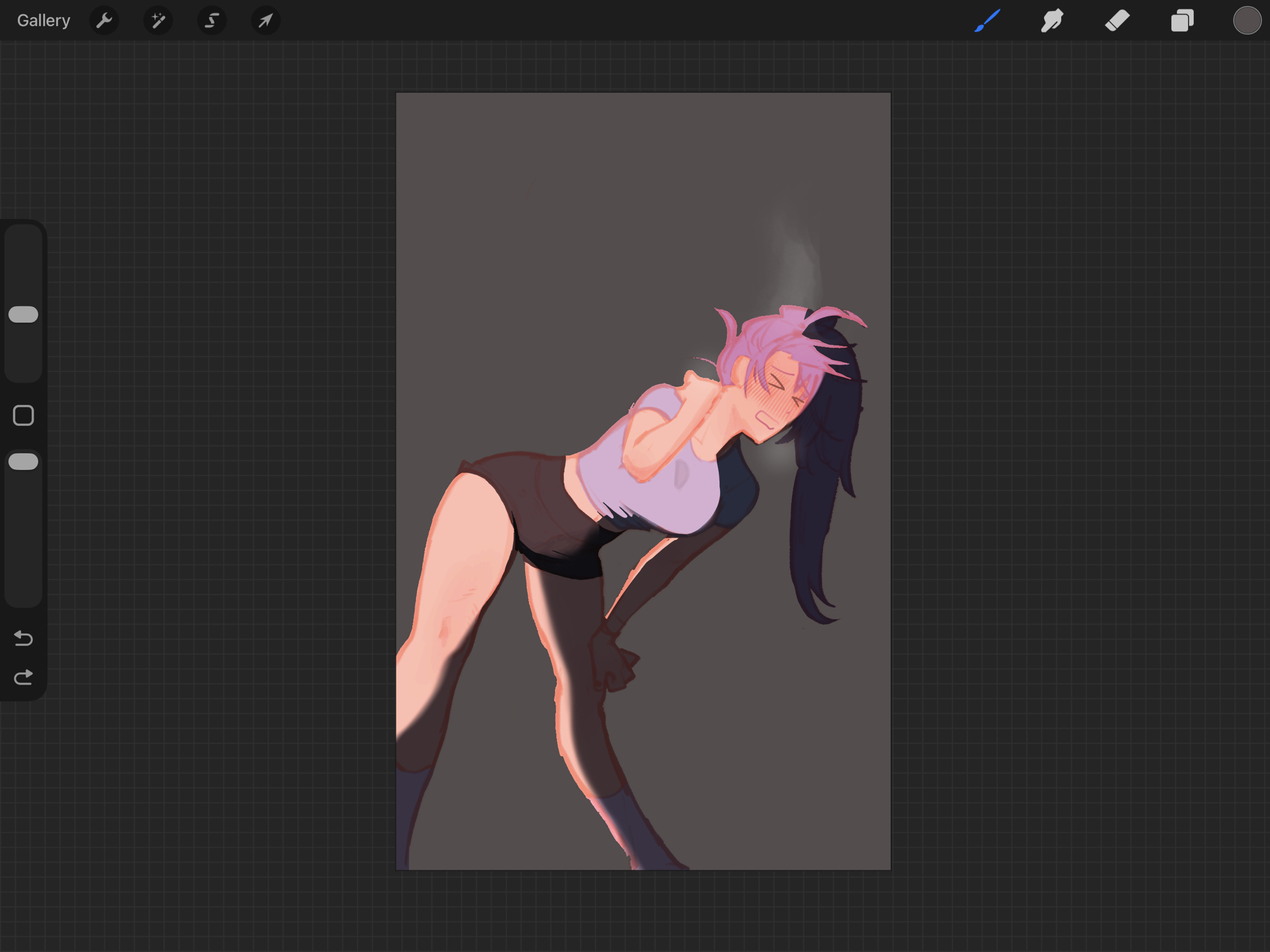
Task: Return to the Gallery
Action: 43,21
